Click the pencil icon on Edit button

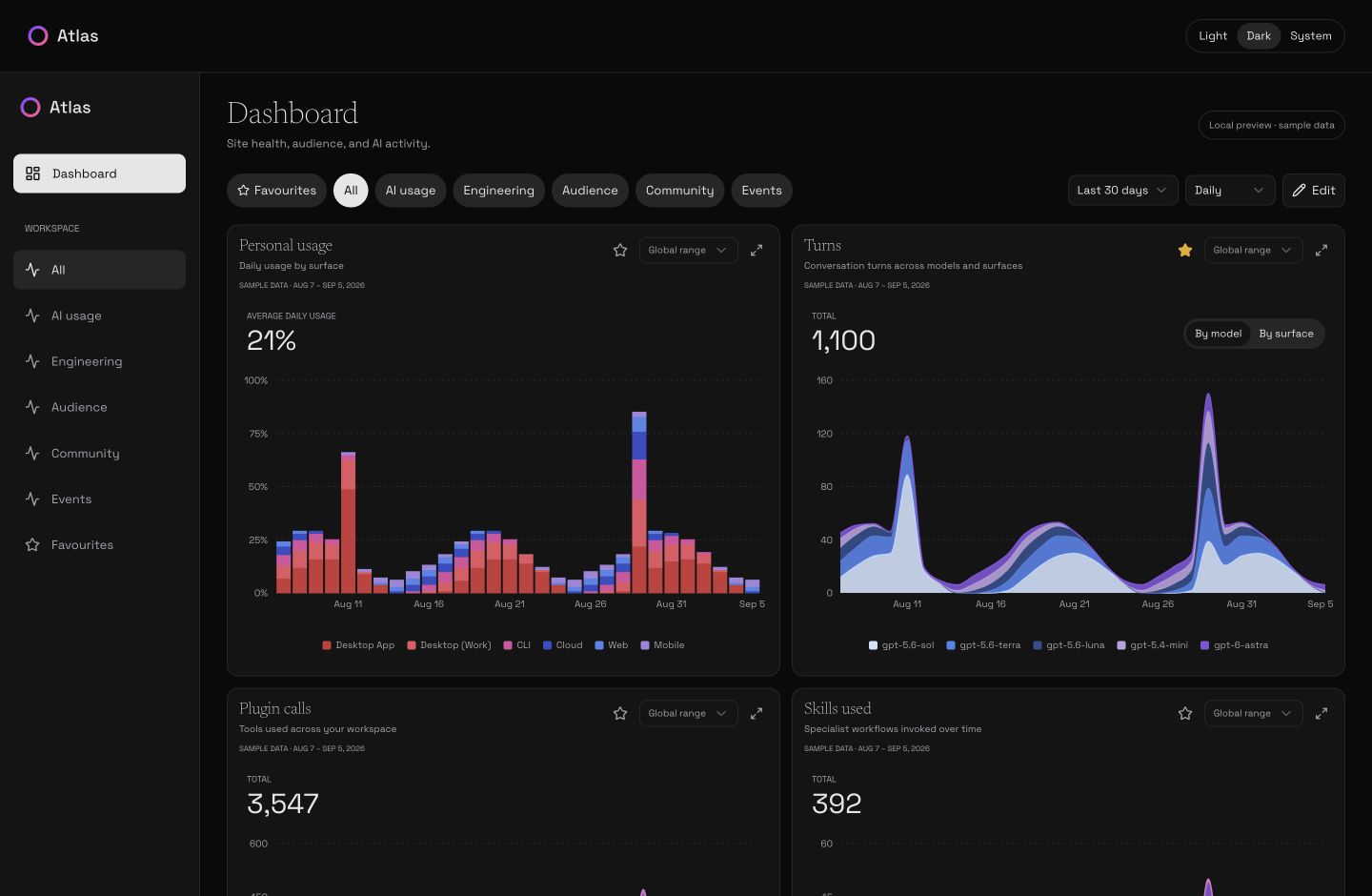(x=1299, y=191)
